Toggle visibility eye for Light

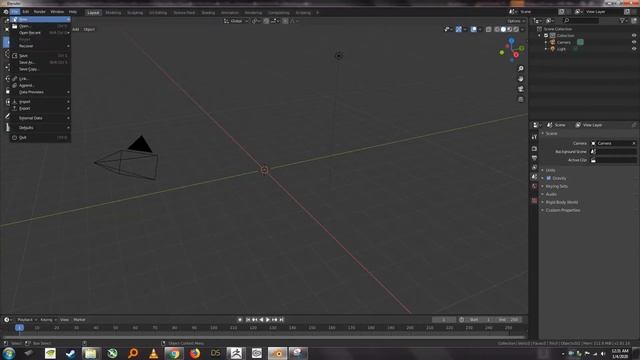pos(634,49)
